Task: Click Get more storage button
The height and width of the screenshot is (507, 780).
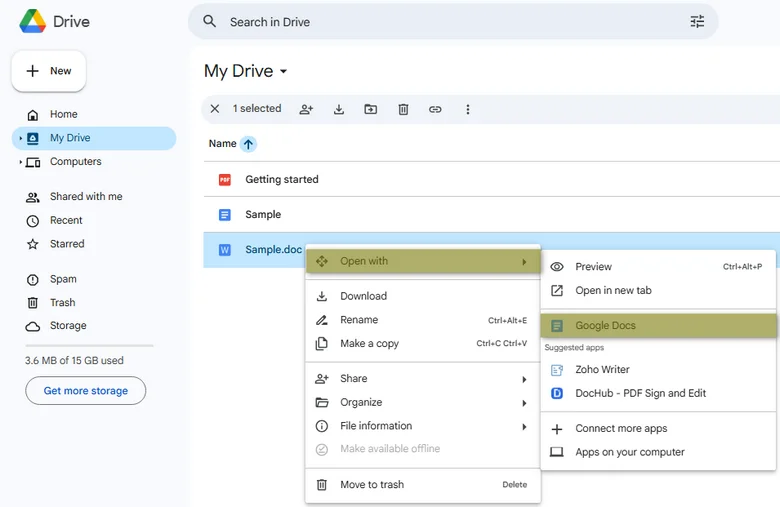Action: [x=86, y=391]
